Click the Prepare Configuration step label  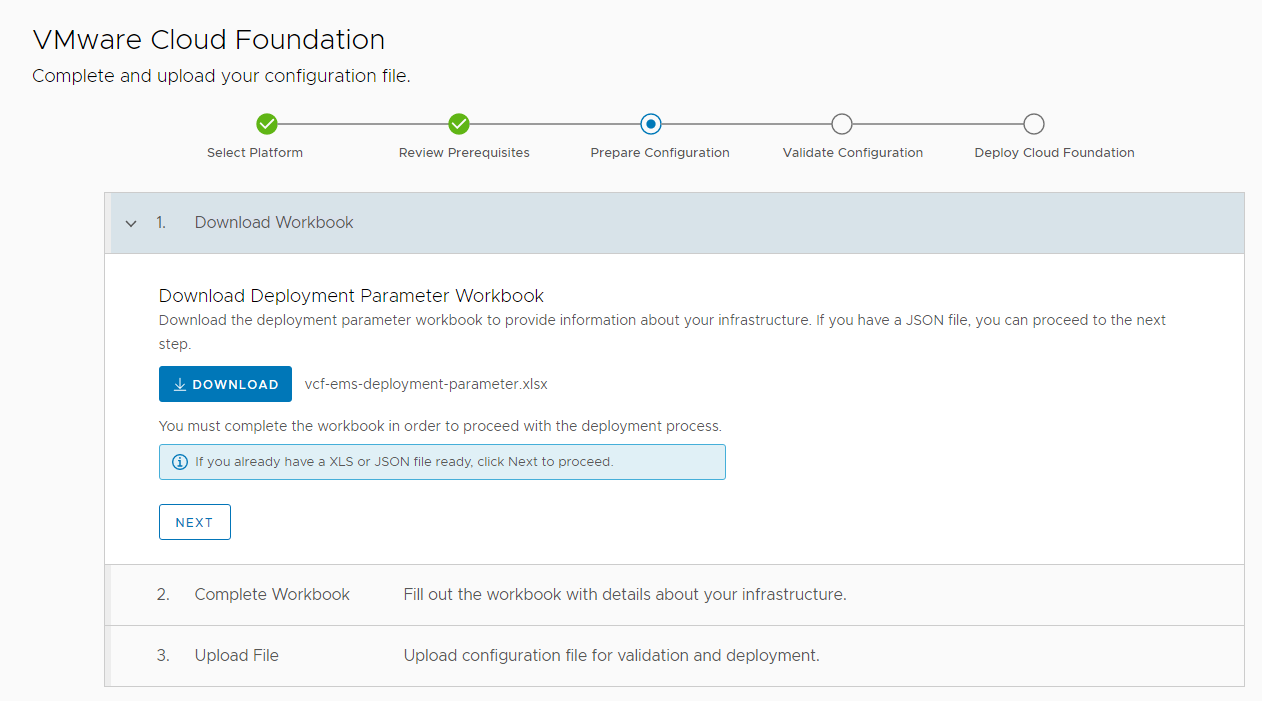tap(660, 153)
